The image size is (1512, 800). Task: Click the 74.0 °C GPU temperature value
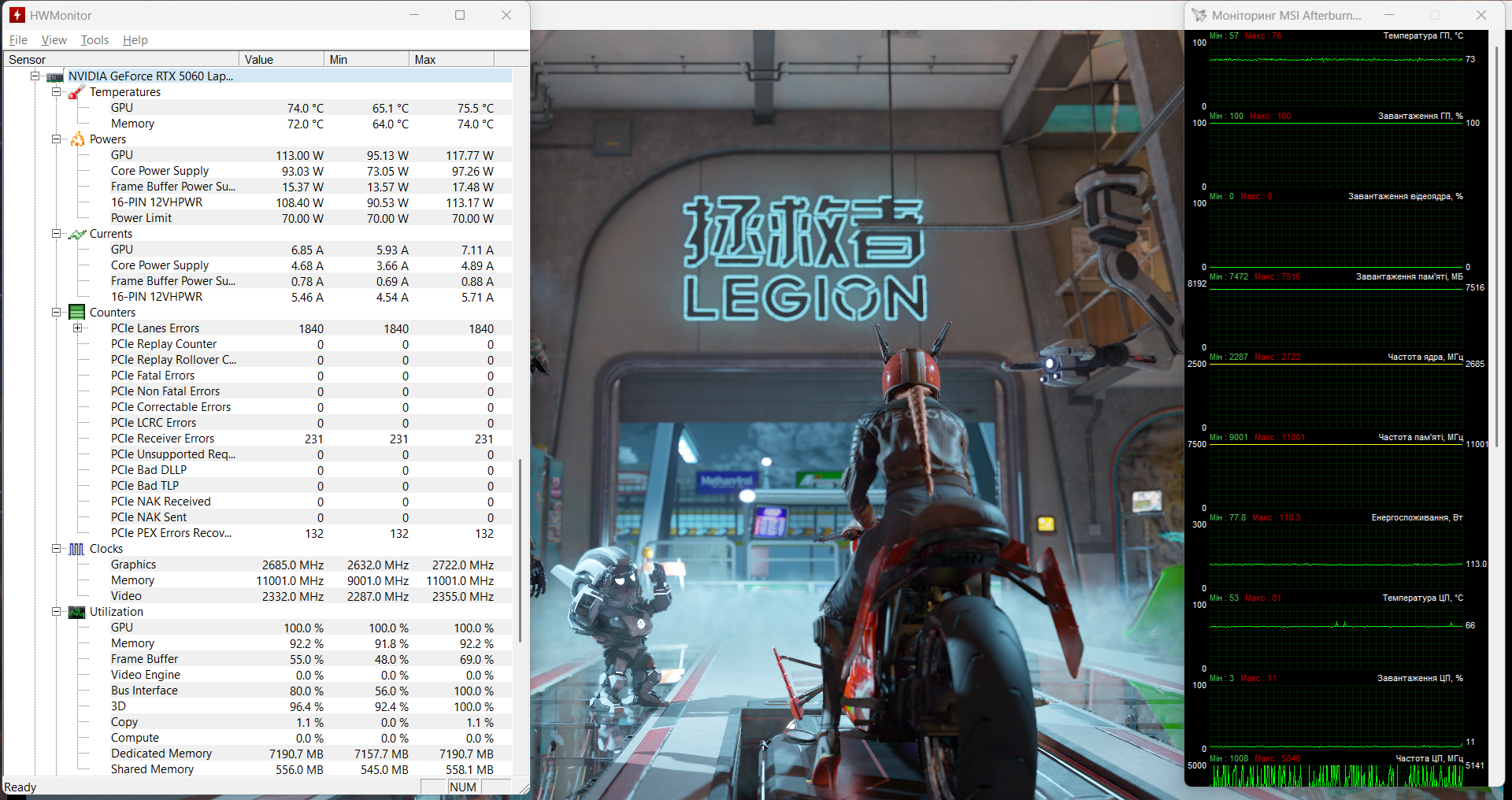point(306,108)
